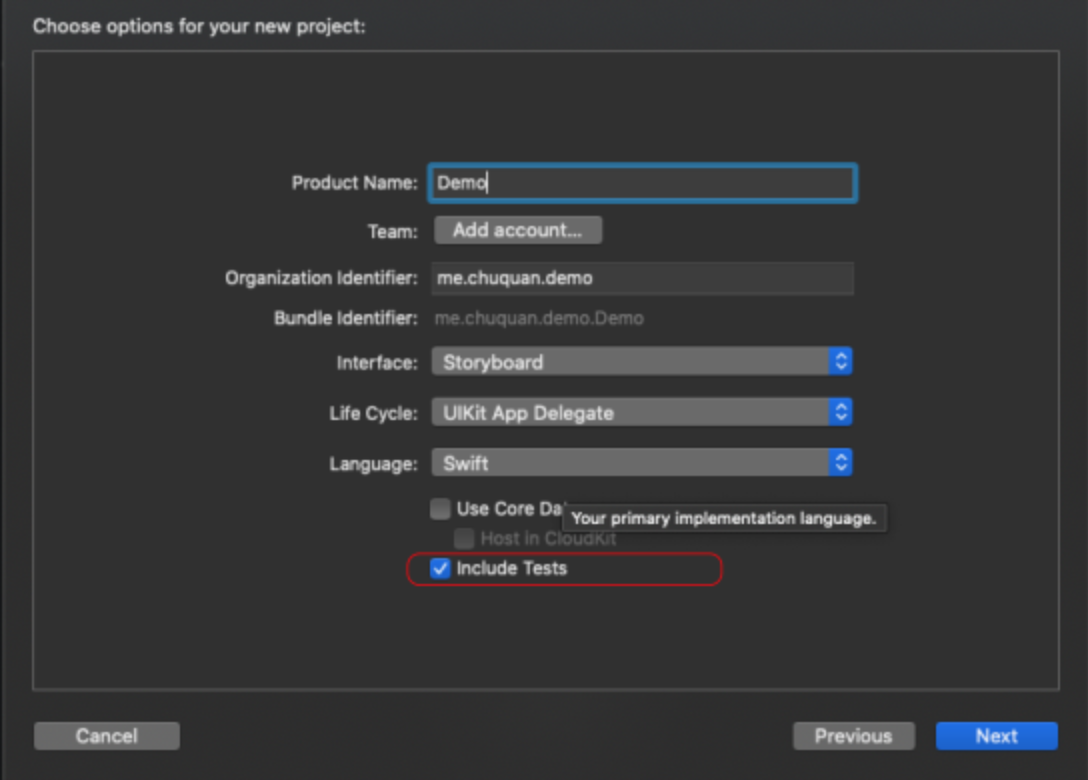Go back with the Previous button
The height and width of the screenshot is (780, 1088).
click(853, 736)
